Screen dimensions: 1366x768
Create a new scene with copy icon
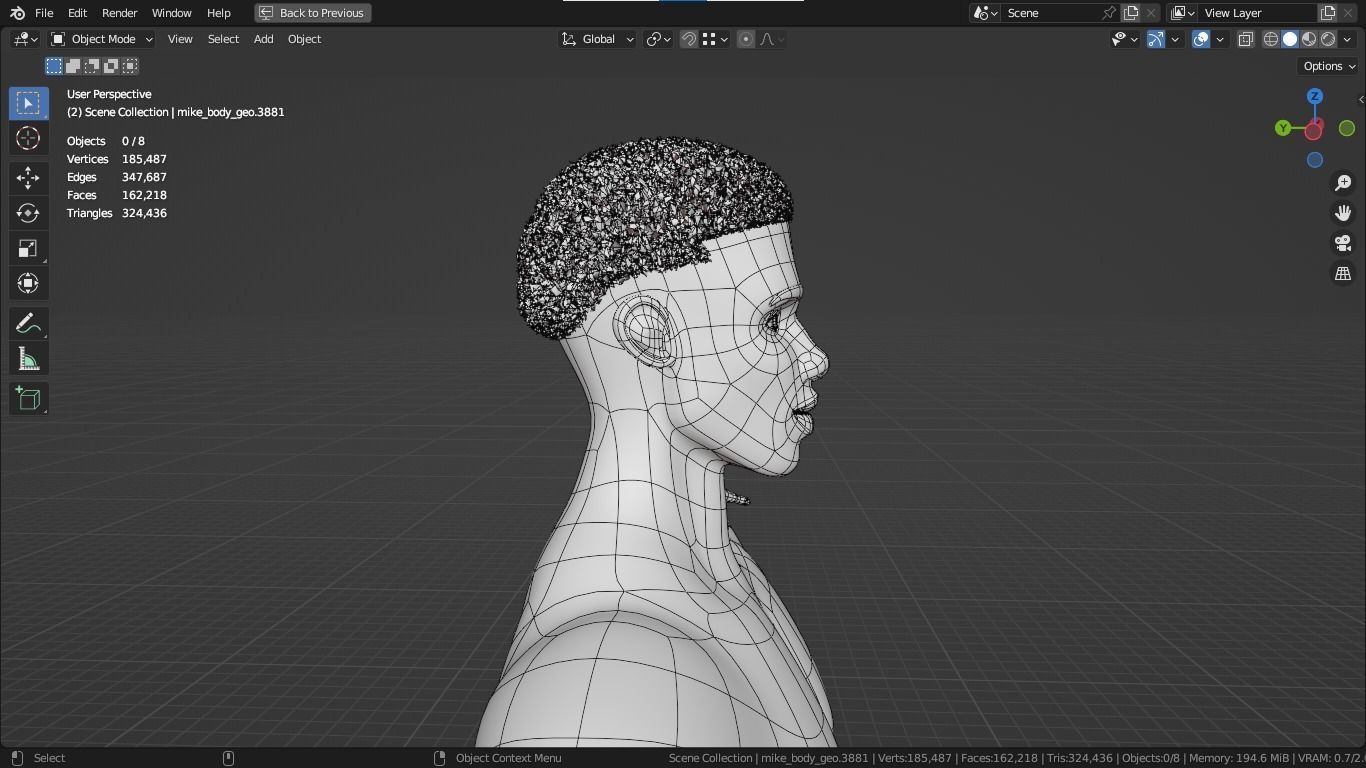click(x=1131, y=13)
